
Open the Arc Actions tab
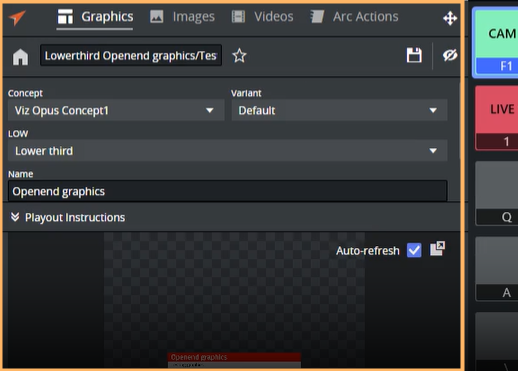pos(354,17)
